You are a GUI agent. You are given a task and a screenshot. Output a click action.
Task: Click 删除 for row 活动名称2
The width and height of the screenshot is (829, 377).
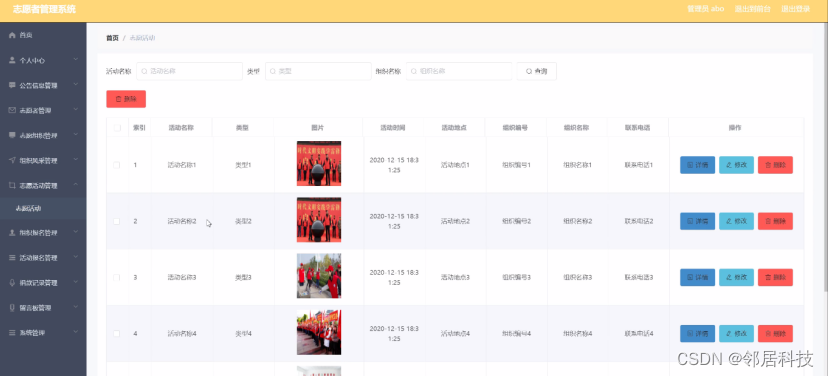pyautogui.click(x=775, y=221)
